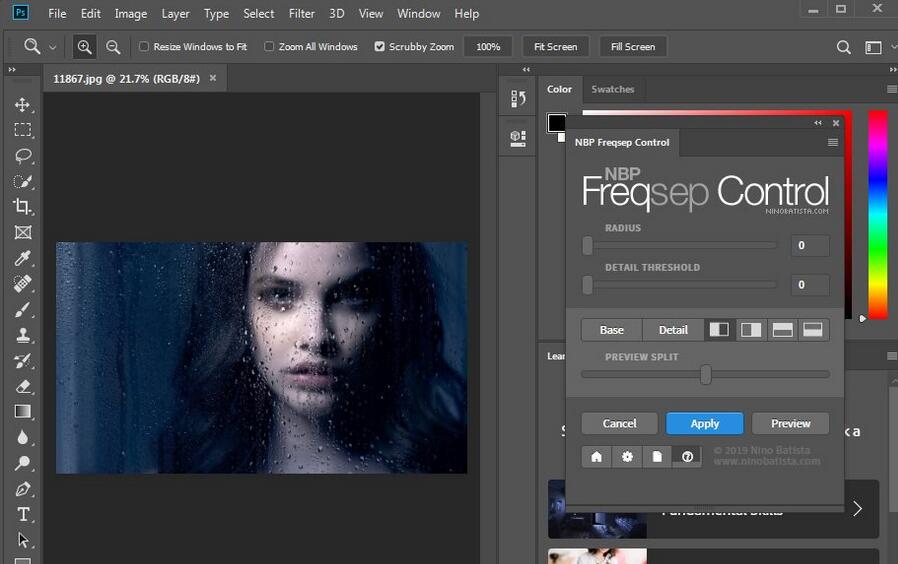Click the Preview Split slider handle

coord(706,374)
